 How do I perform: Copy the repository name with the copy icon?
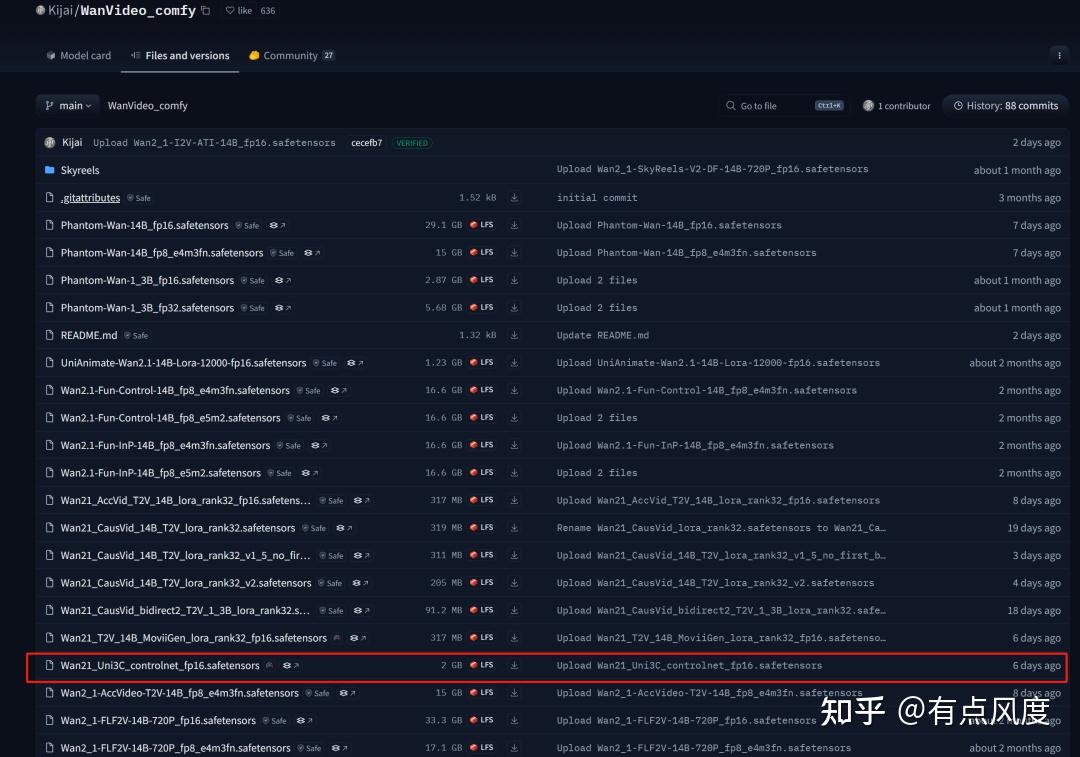207,10
